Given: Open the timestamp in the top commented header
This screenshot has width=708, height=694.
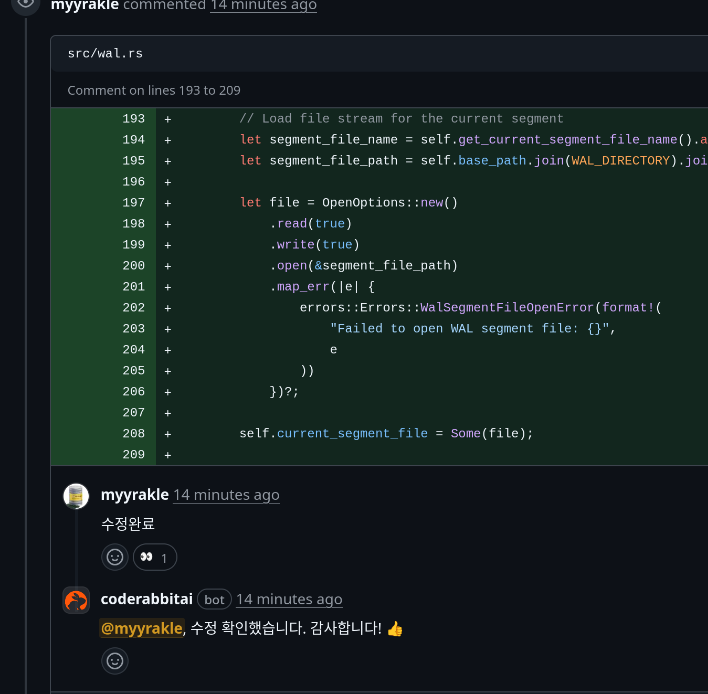Looking at the screenshot, I should 263,5.
